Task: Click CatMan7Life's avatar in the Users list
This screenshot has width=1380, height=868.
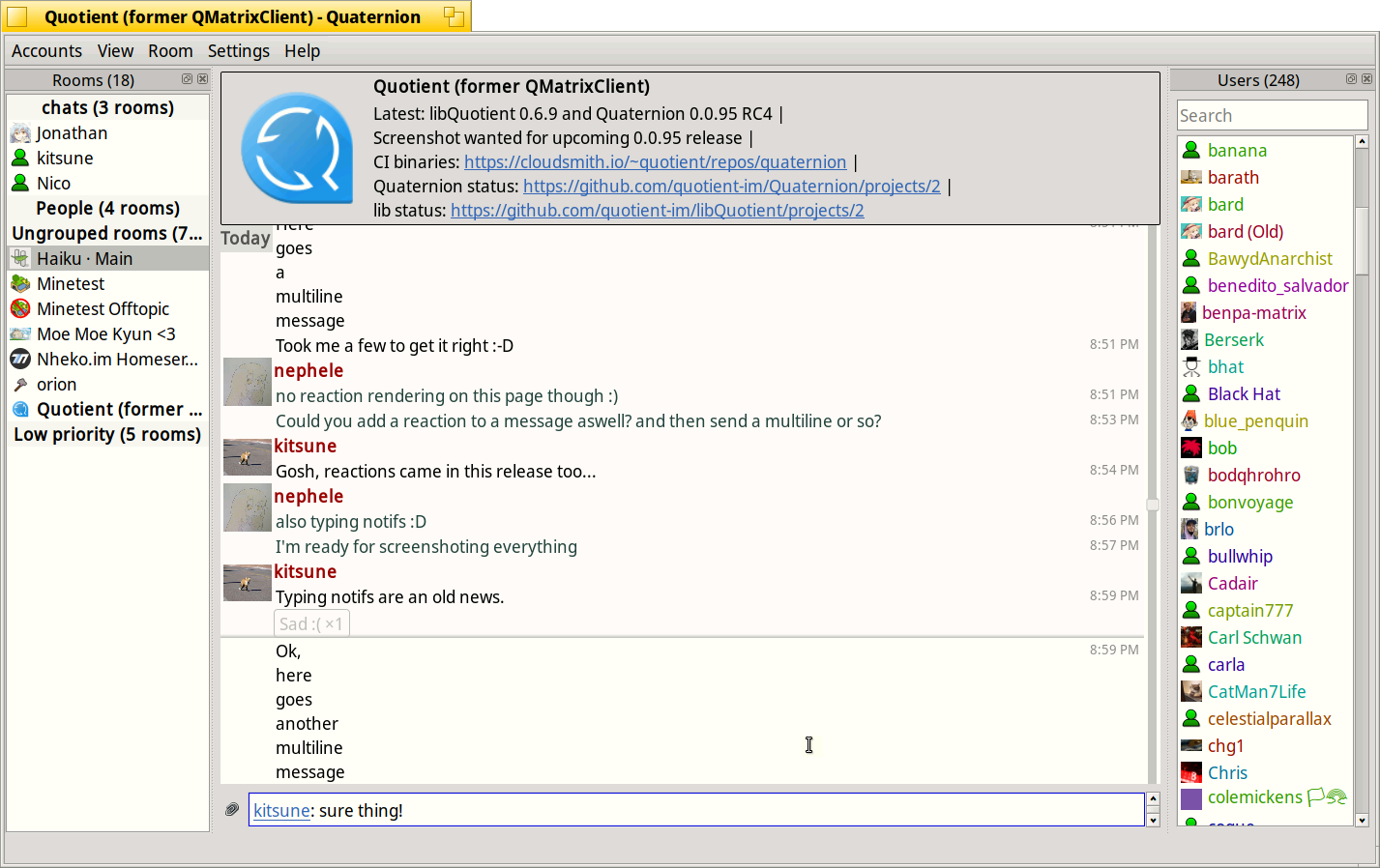Action: pos(1191,692)
